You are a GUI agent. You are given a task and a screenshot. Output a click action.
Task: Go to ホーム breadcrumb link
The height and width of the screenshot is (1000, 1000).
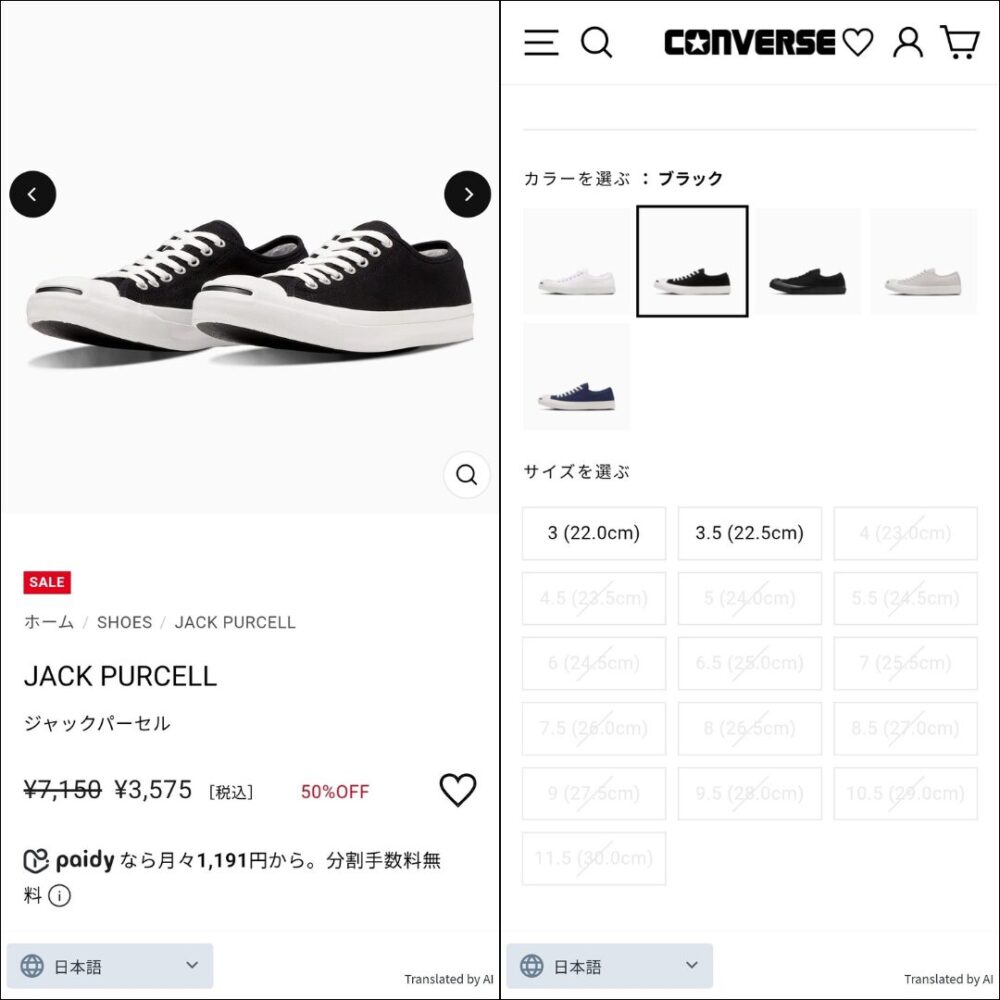49,622
